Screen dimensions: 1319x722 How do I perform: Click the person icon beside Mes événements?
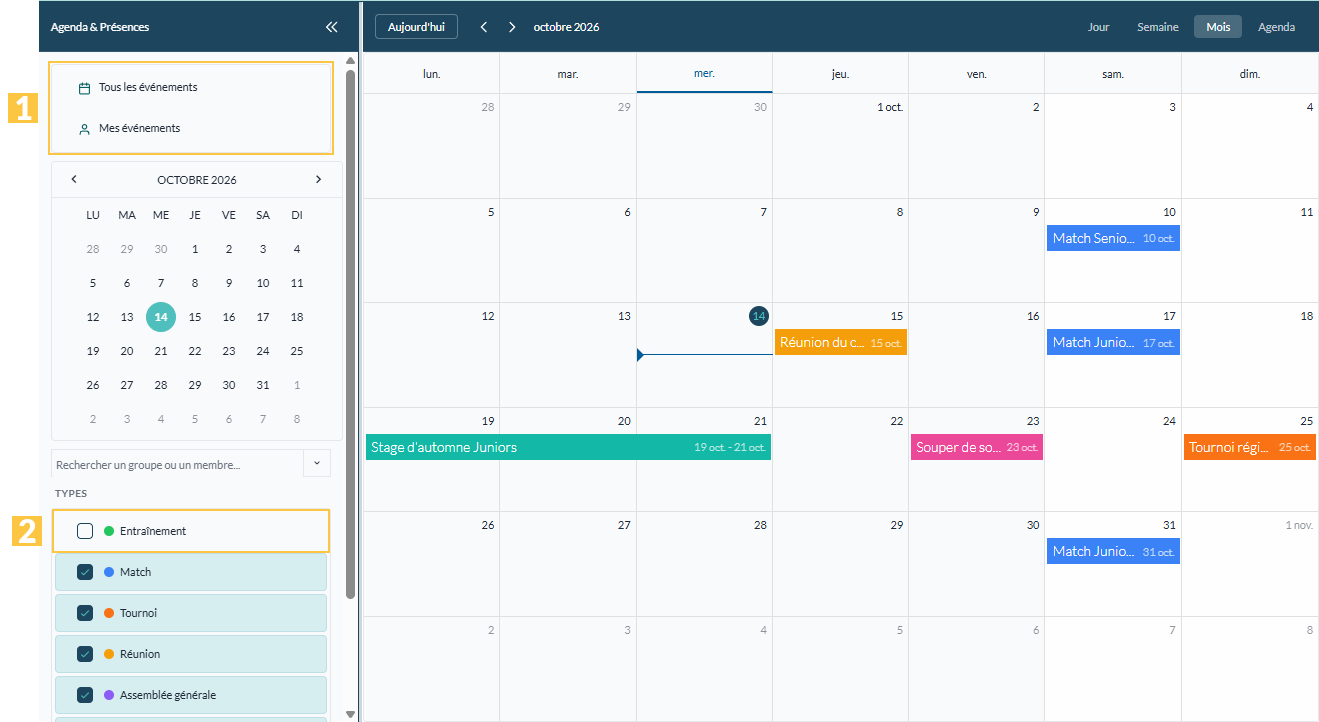85,129
